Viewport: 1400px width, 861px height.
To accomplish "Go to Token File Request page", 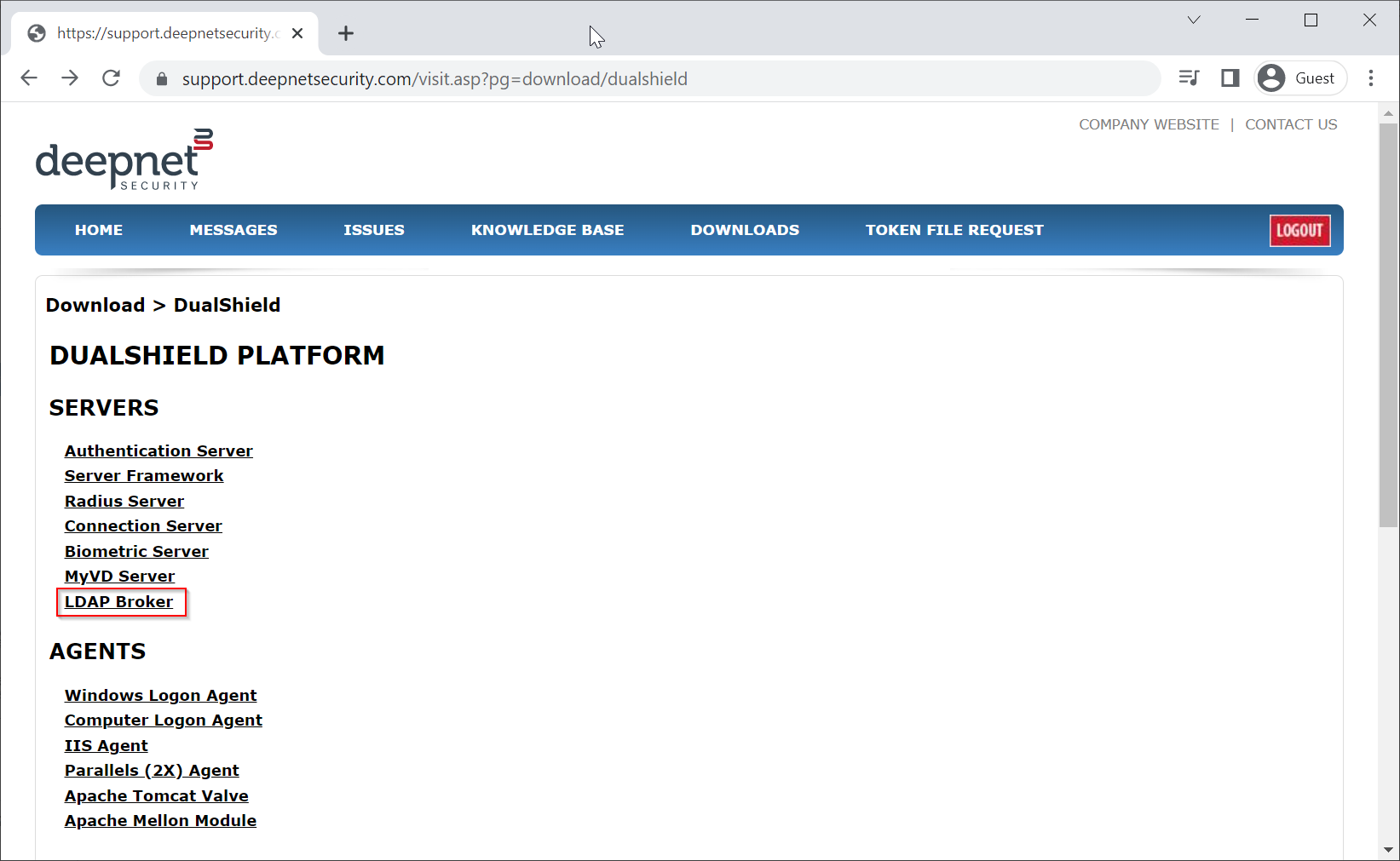I will [x=953, y=230].
